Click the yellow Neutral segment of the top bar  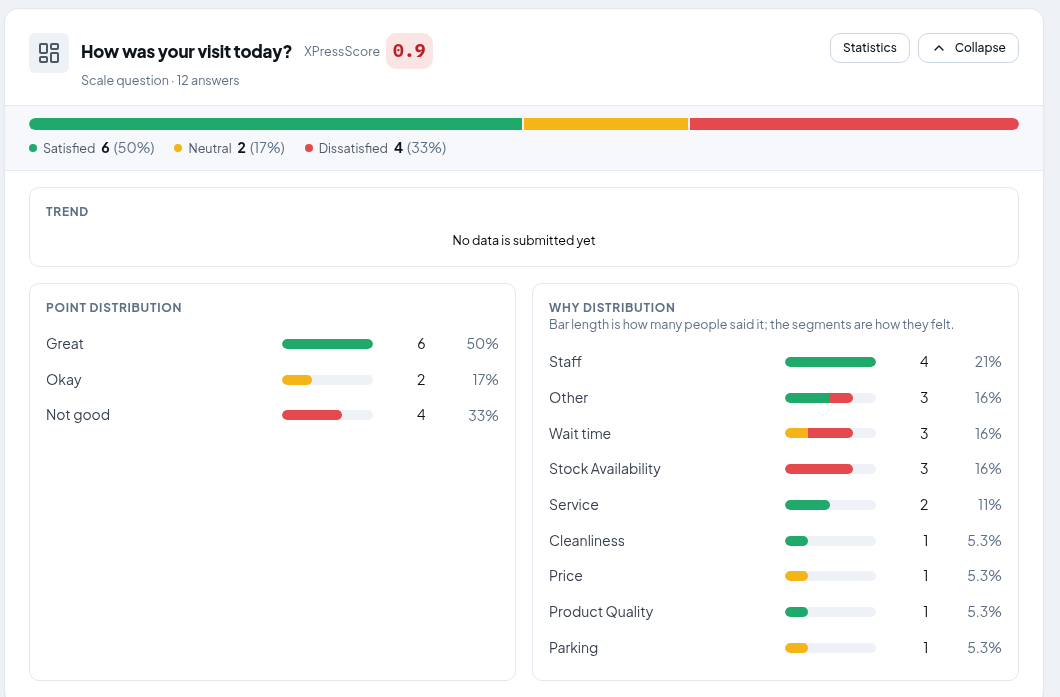tap(606, 124)
